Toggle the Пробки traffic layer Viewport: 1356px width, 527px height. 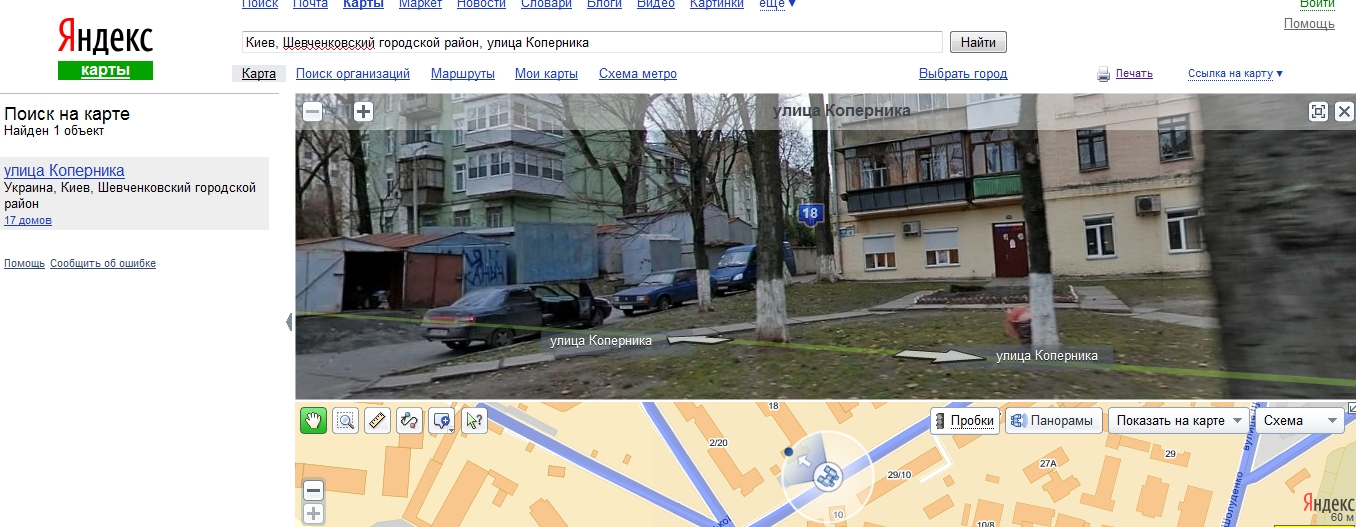(x=965, y=421)
